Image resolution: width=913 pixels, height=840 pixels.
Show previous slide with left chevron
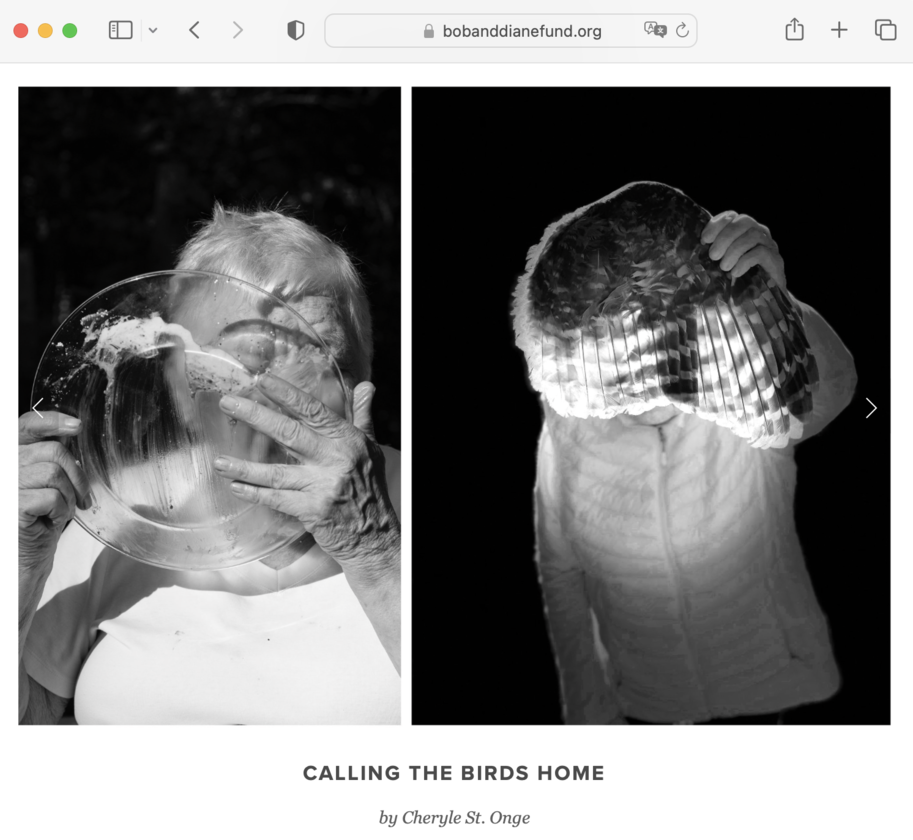(38, 408)
